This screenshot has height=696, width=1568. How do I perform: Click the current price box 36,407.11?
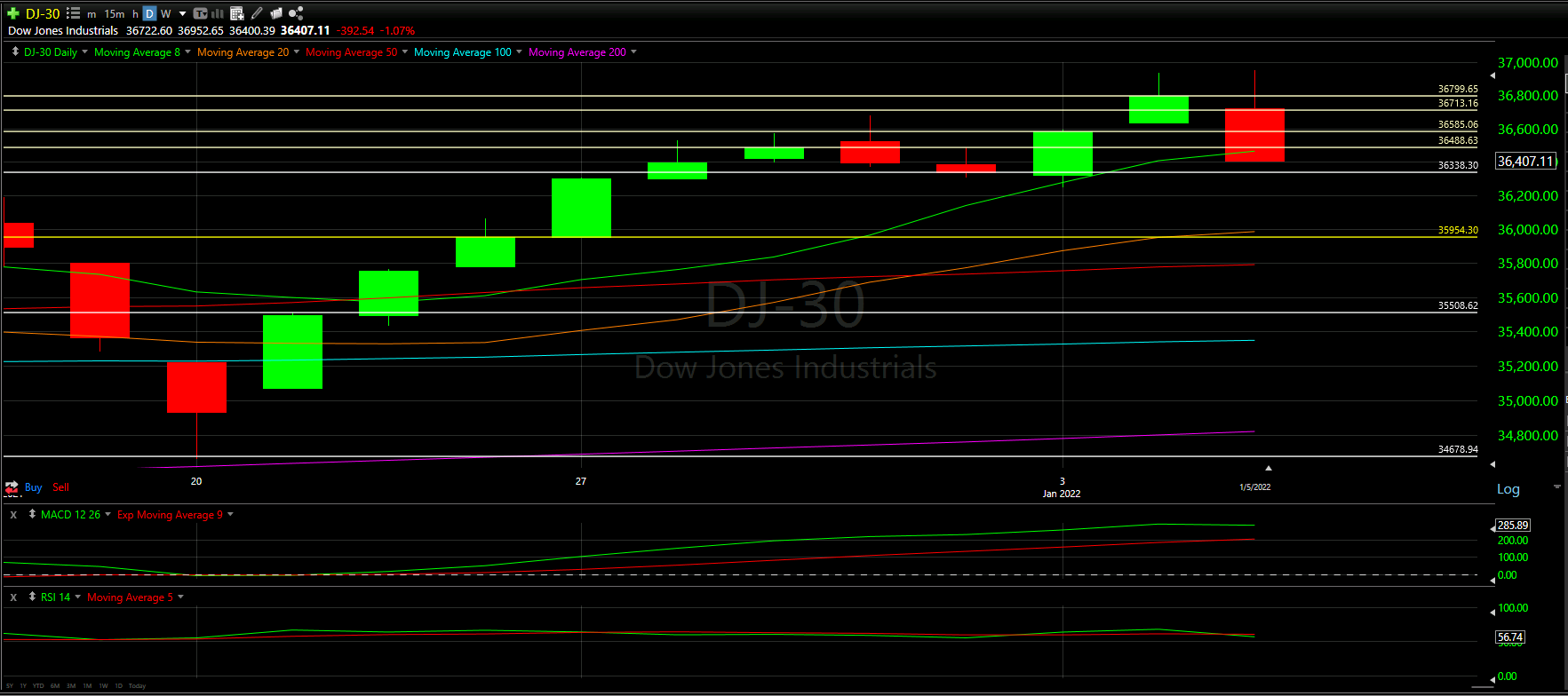pyautogui.click(x=1526, y=162)
